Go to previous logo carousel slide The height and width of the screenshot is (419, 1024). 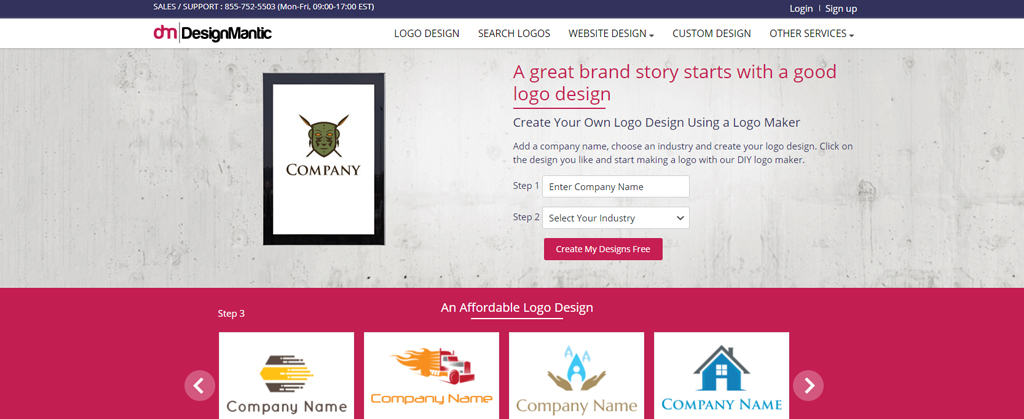[x=199, y=386]
